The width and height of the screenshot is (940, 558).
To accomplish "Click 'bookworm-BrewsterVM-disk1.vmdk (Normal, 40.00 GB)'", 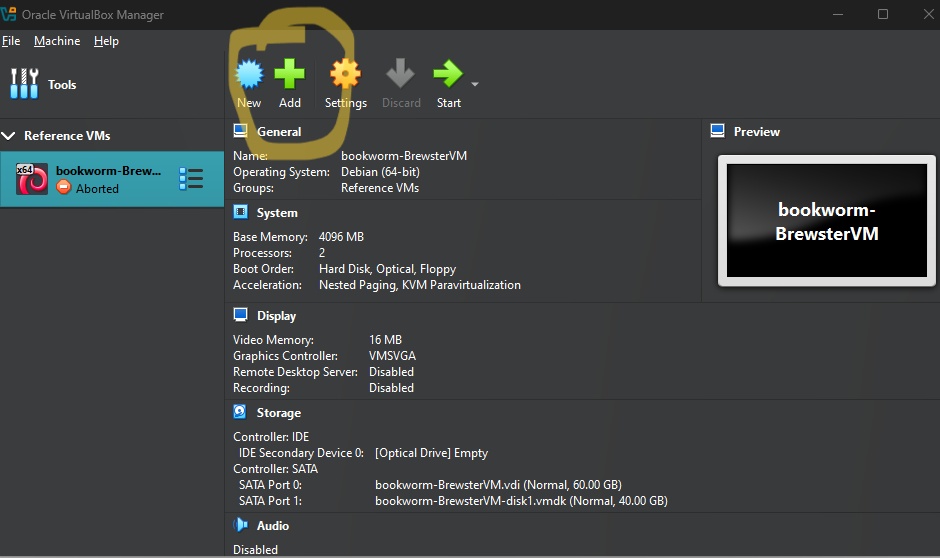I will 521,501.
